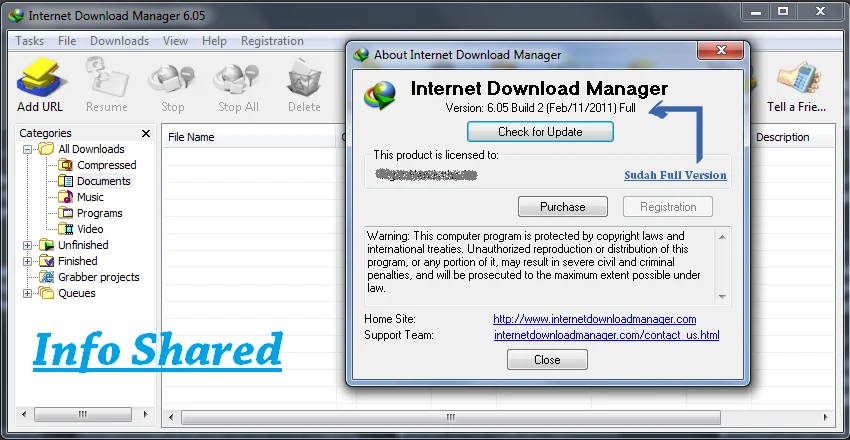This screenshot has height=440, width=850.
Task: Click the 'Categories' panel title
Action: pos(46,133)
